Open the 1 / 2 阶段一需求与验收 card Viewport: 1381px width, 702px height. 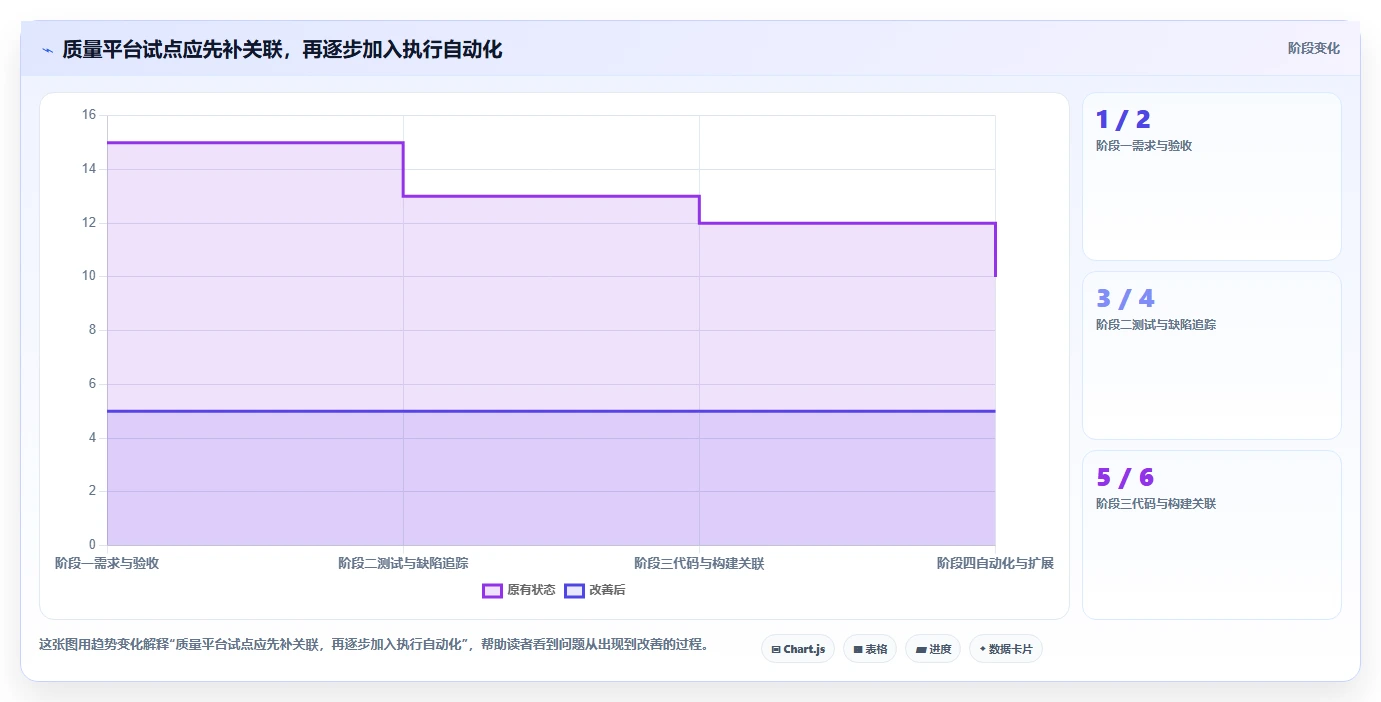pos(1211,177)
